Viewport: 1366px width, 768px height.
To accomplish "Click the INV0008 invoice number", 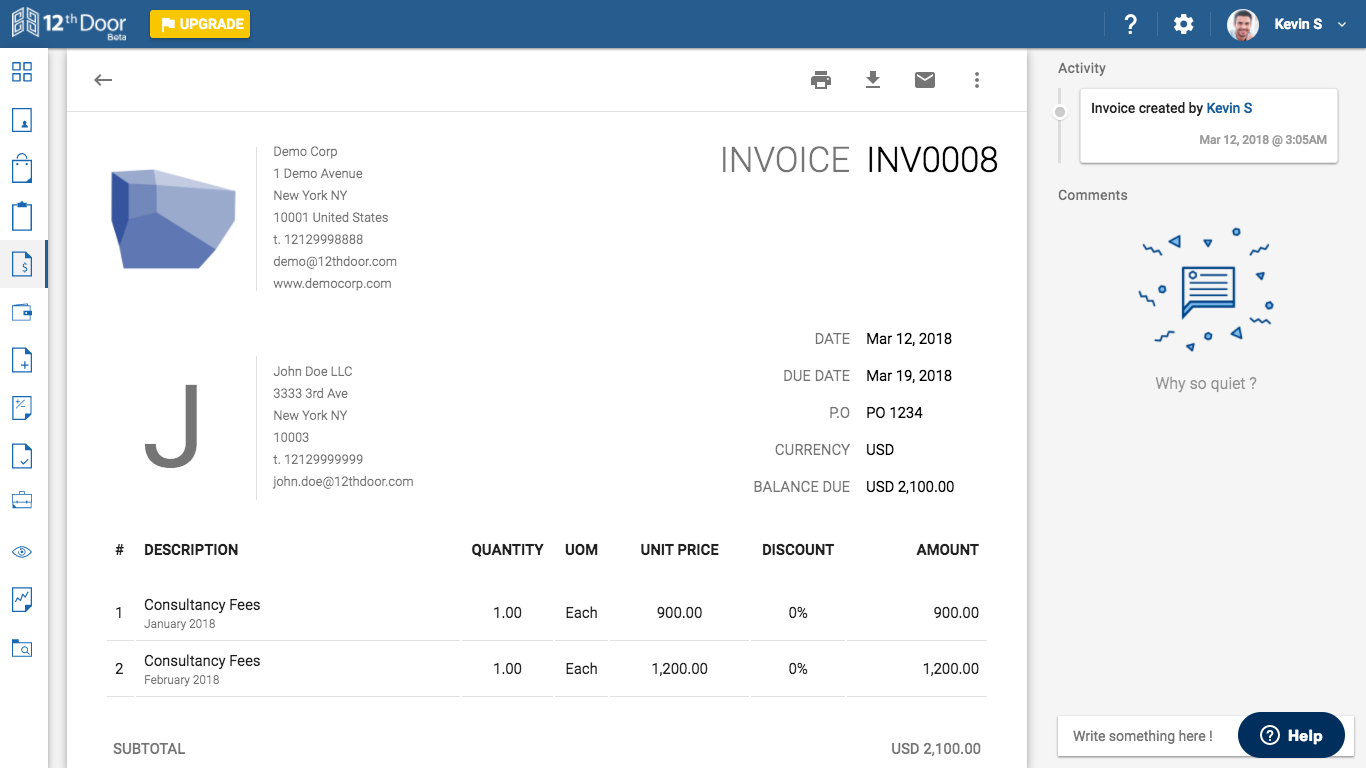I will point(932,160).
